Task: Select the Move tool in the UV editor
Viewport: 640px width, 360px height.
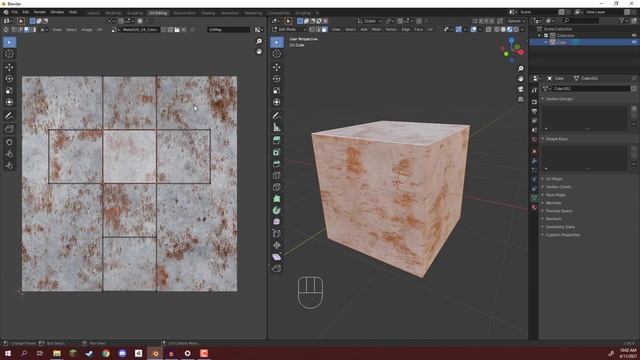Action: pos(9,67)
